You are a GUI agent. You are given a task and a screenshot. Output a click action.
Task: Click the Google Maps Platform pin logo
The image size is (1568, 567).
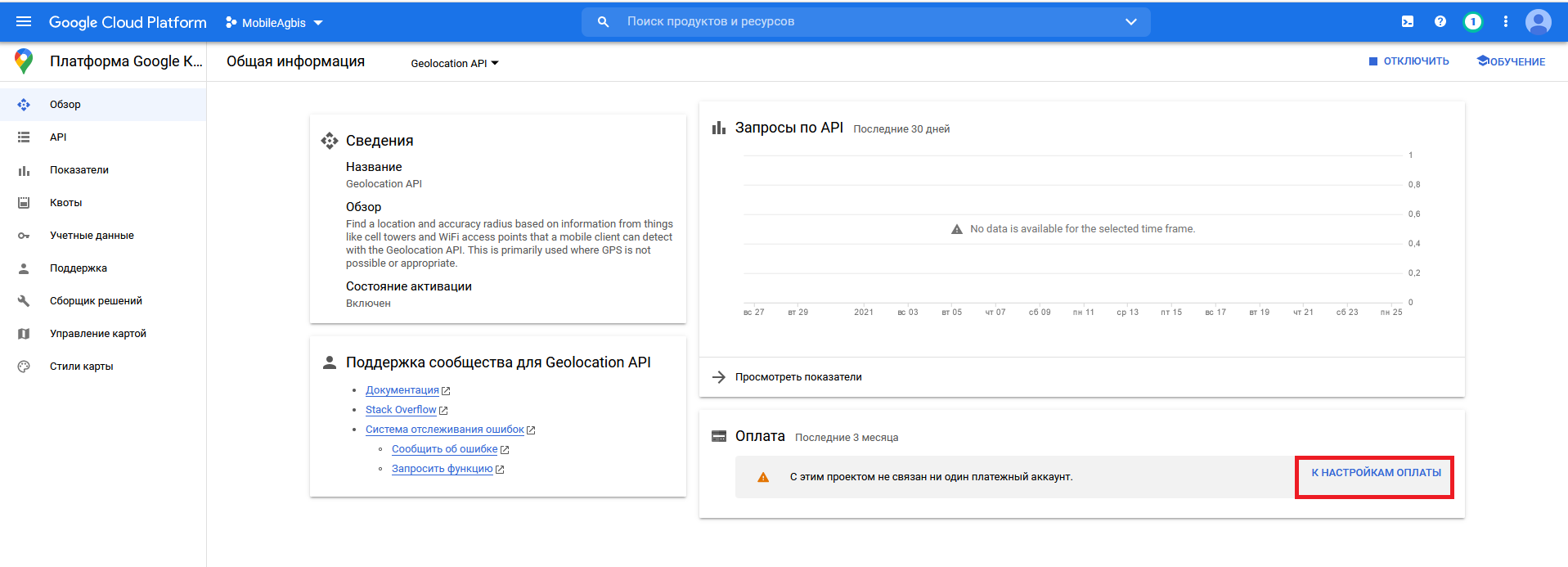coord(24,61)
